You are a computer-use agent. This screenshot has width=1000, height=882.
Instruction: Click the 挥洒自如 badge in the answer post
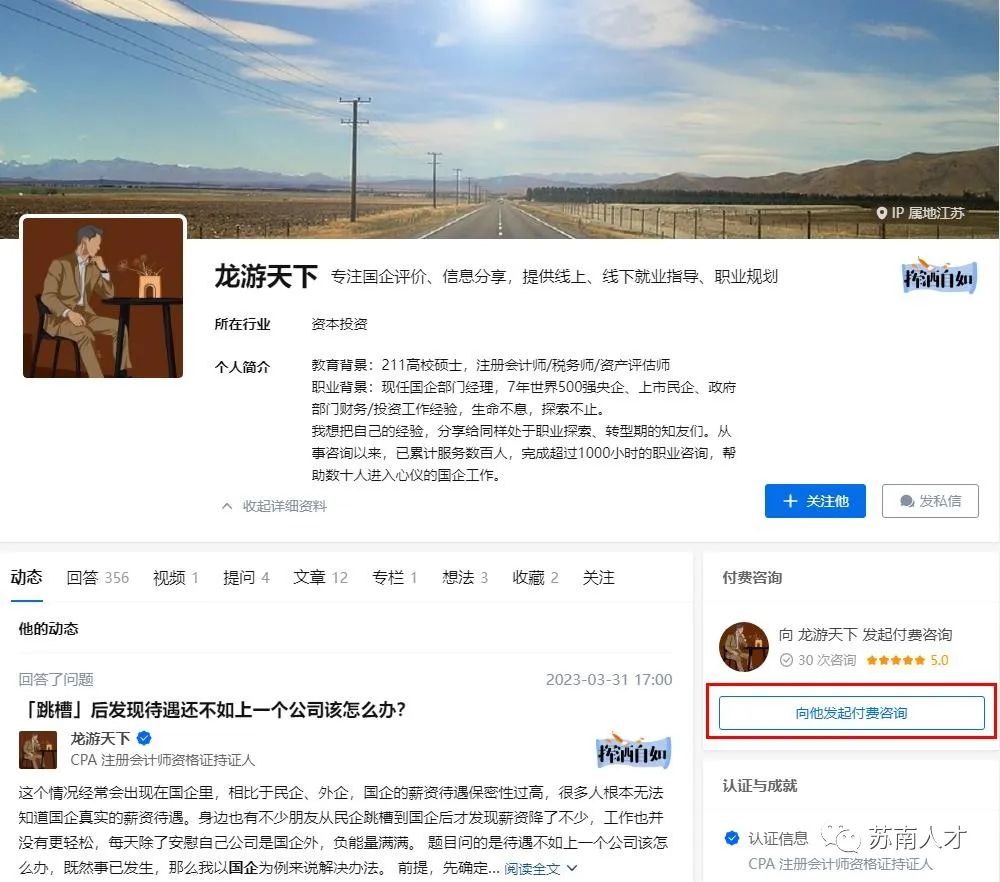point(633,751)
